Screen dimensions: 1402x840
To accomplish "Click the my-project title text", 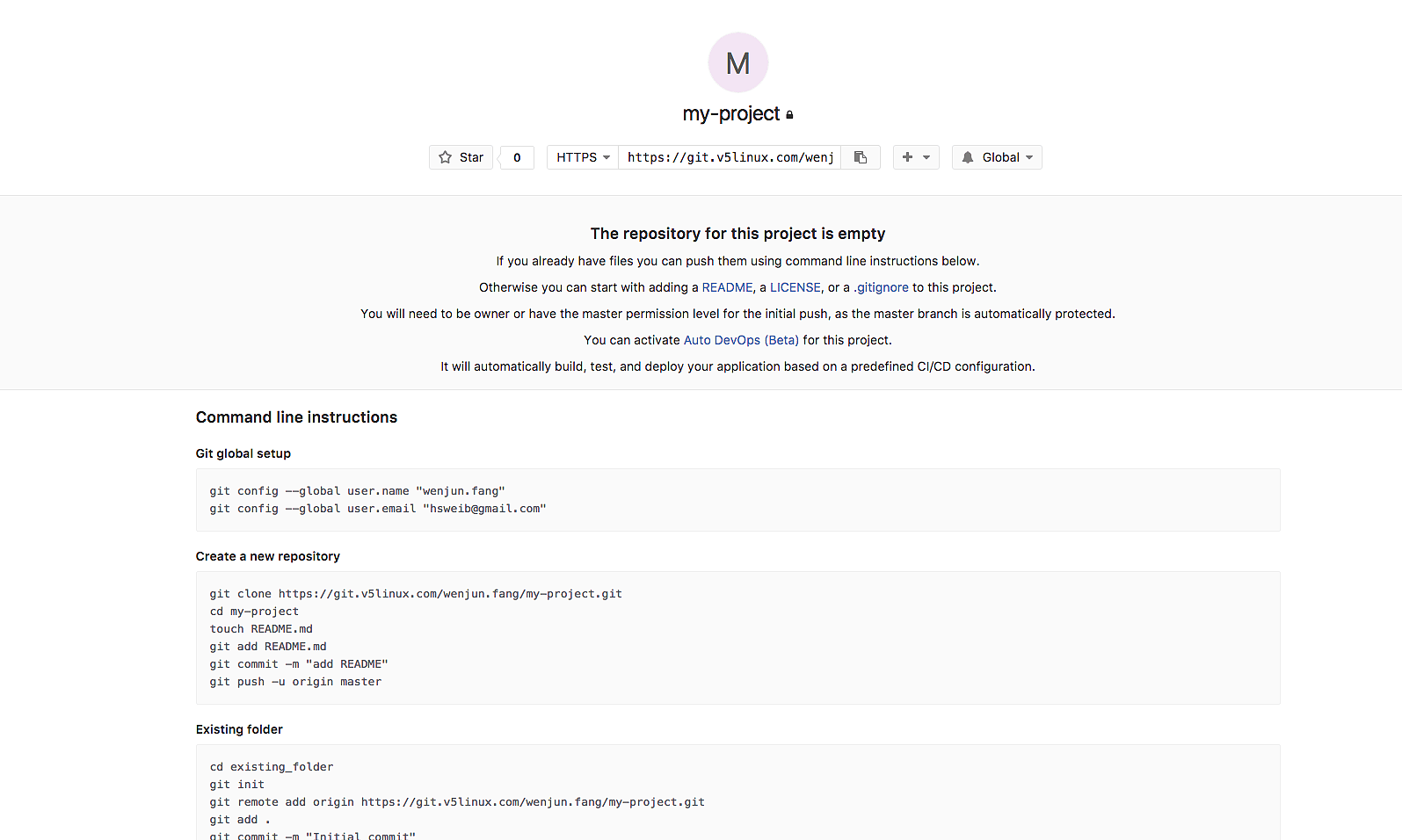I will click(730, 114).
